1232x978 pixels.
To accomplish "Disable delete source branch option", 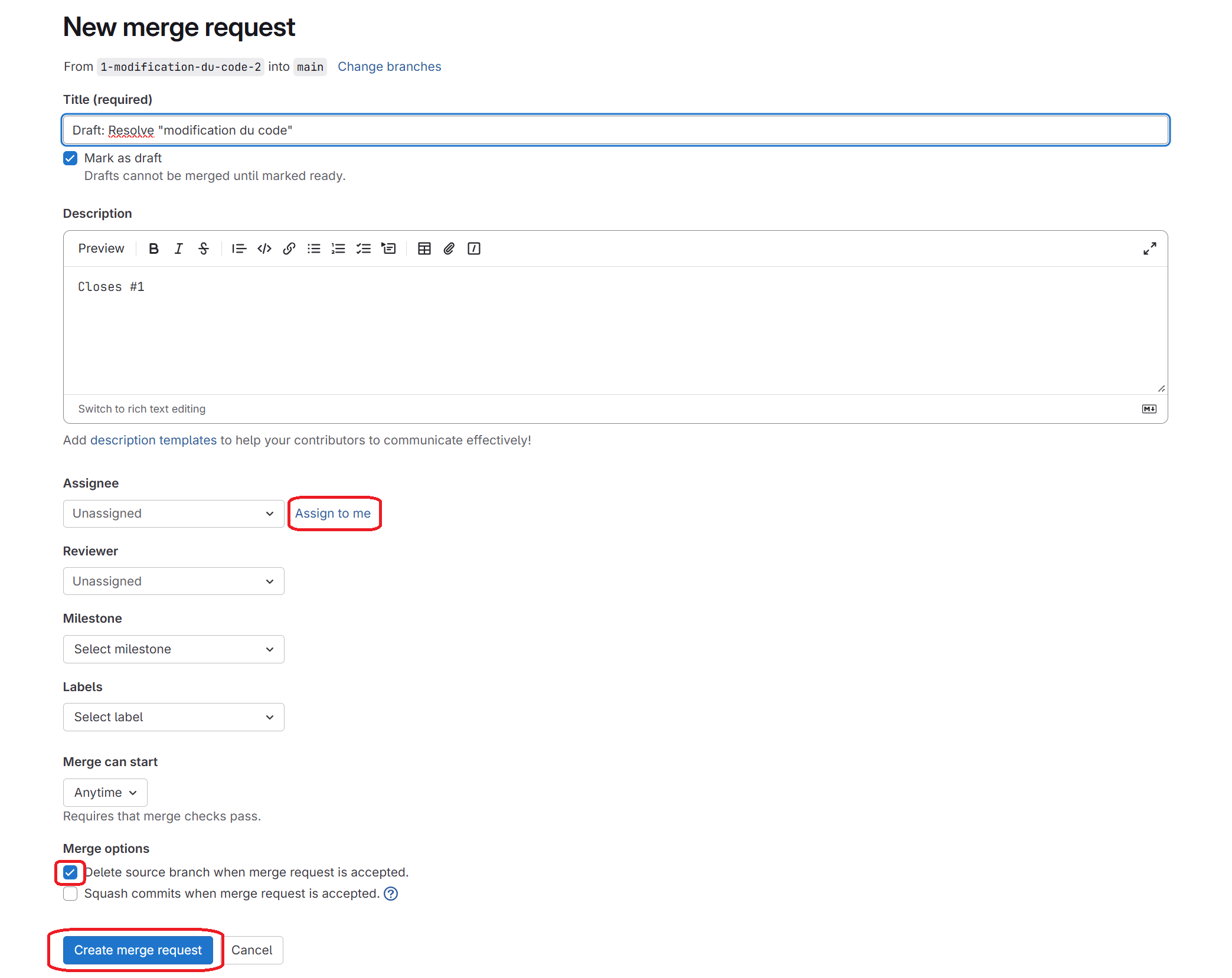I will (70, 872).
